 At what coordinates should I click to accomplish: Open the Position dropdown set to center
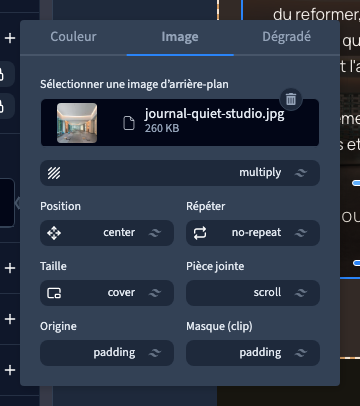tap(107, 233)
